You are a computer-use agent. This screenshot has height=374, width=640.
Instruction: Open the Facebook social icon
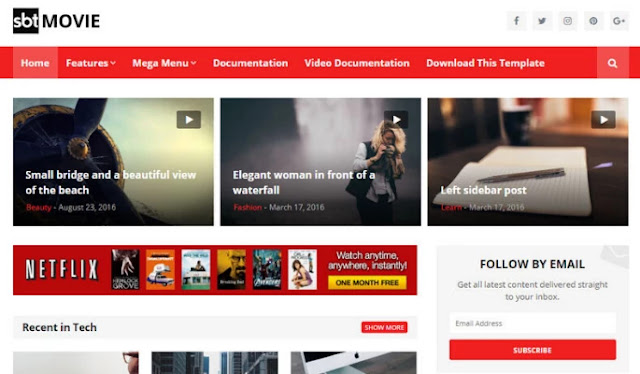[x=517, y=21]
